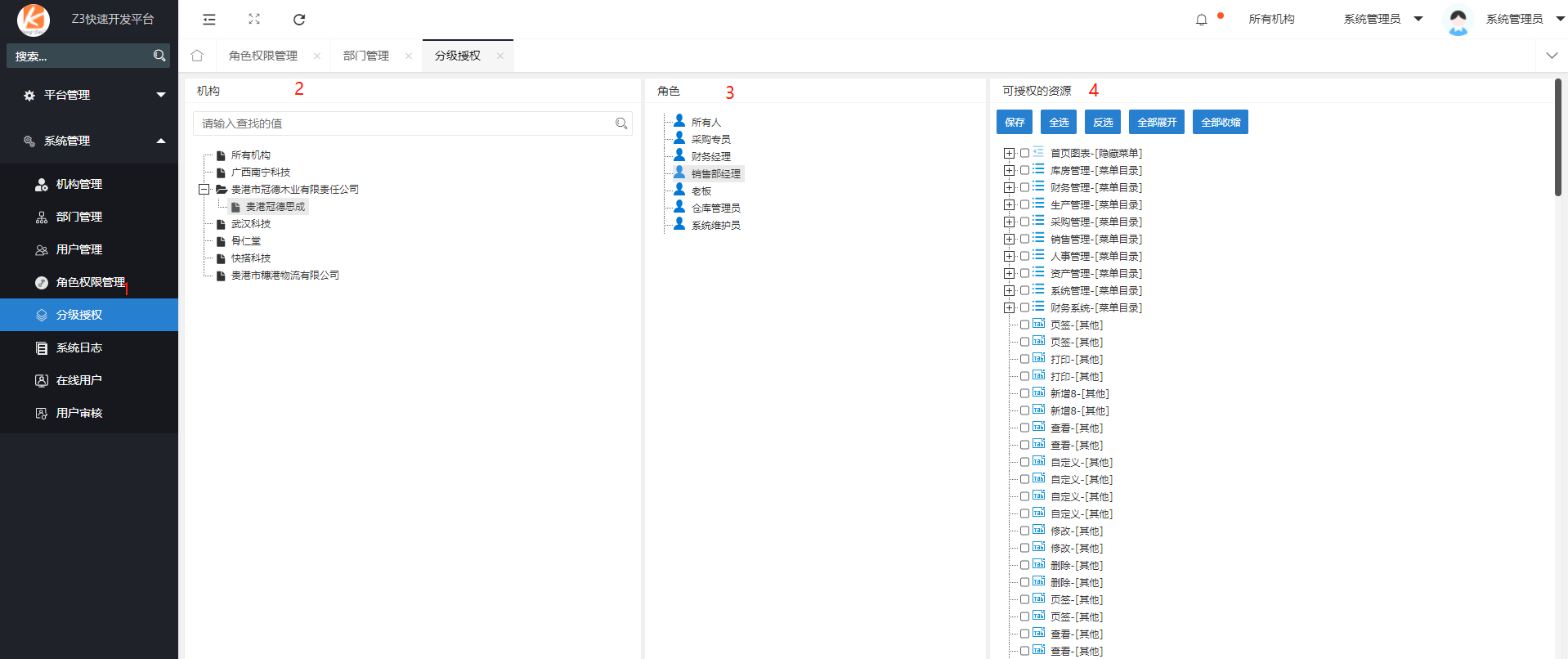Switch to the 角色权限管理 tab
This screenshot has height=659, width=1568.
coord(263,56)
